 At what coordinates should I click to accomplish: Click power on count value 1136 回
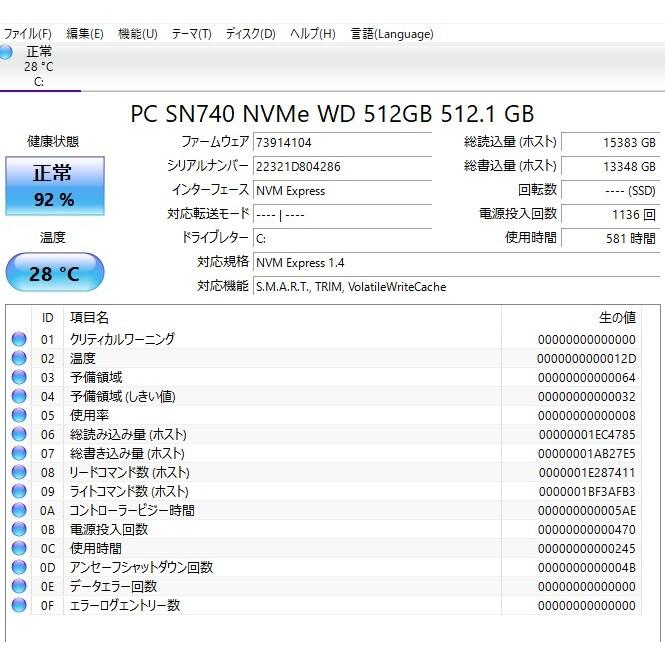[x=611, y=215]
